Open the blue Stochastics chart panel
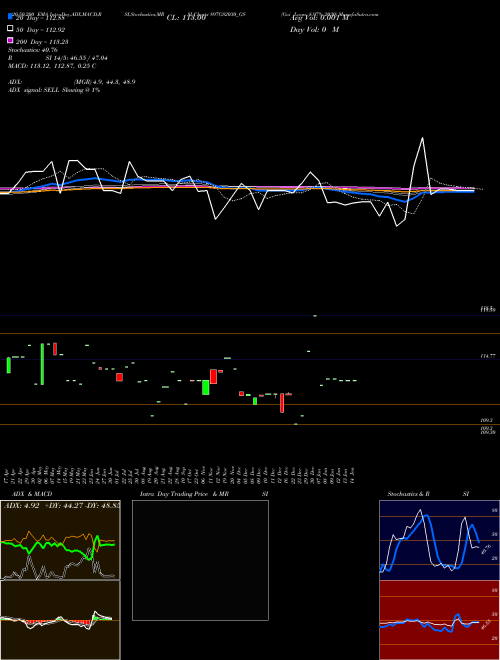 point(439,540)
